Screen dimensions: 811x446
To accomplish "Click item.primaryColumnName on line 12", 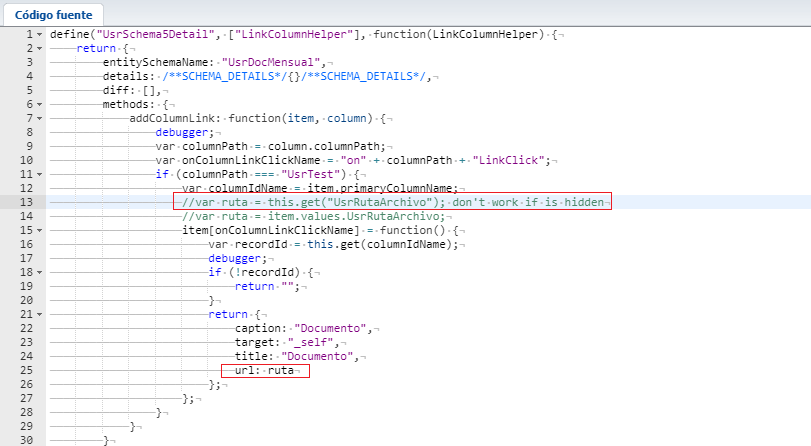I will pos(380,188).
